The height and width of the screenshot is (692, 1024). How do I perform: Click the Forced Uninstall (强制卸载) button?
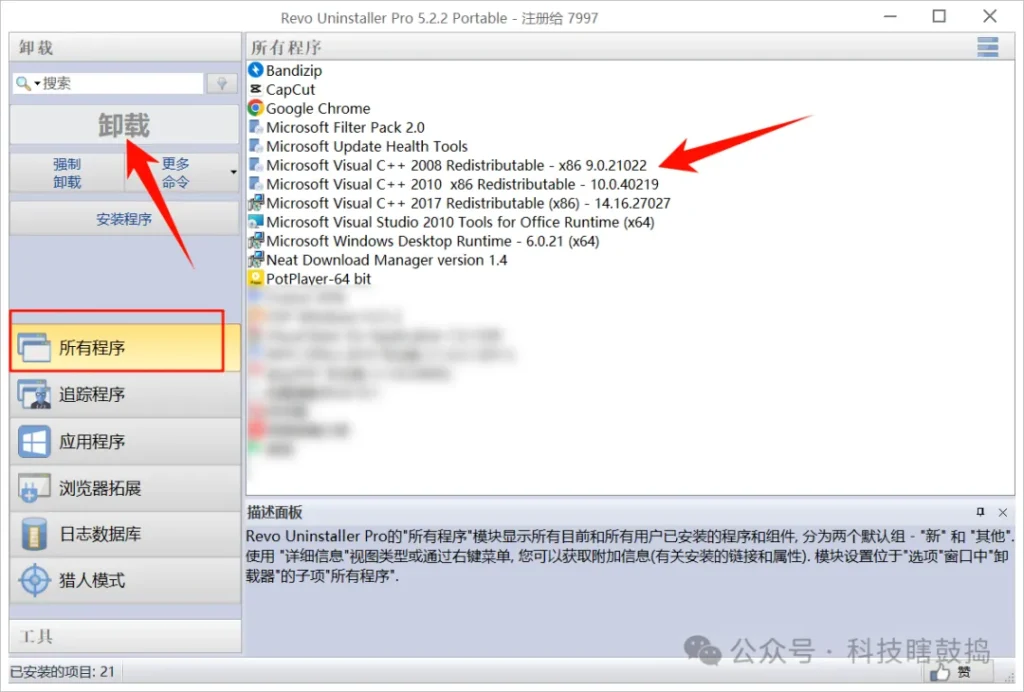[67, 172]
